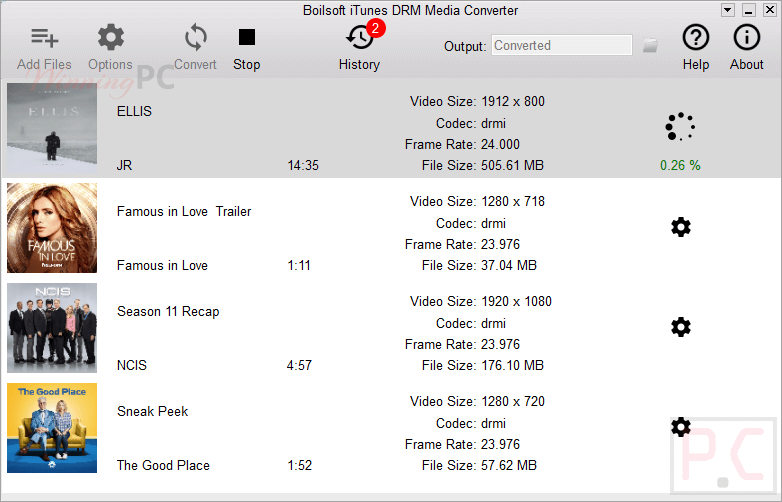This screenshot has height=502, width=782.
Task: Click the Add Files label
Action: (44, 64)
